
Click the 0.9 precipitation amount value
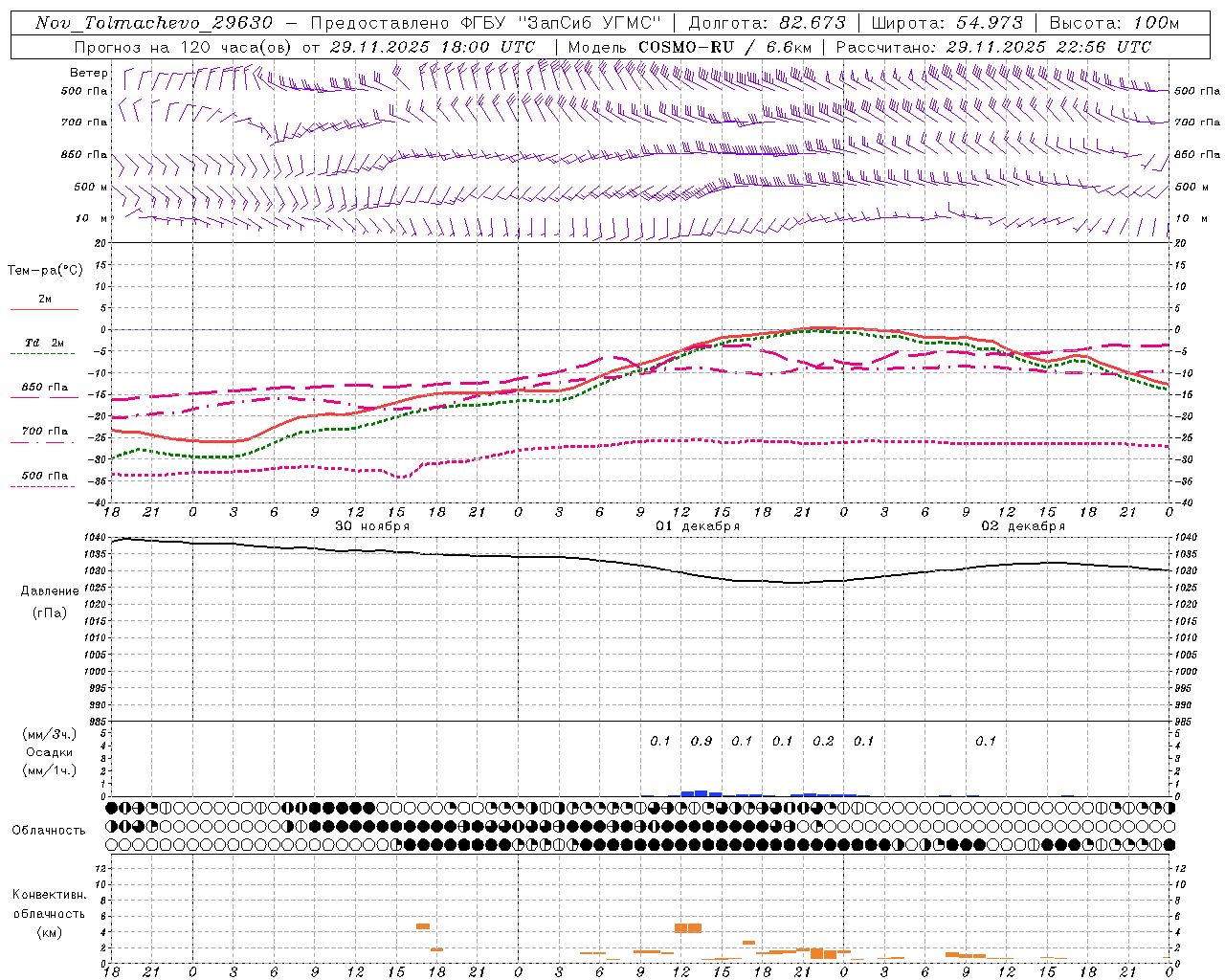coord(702,741)
